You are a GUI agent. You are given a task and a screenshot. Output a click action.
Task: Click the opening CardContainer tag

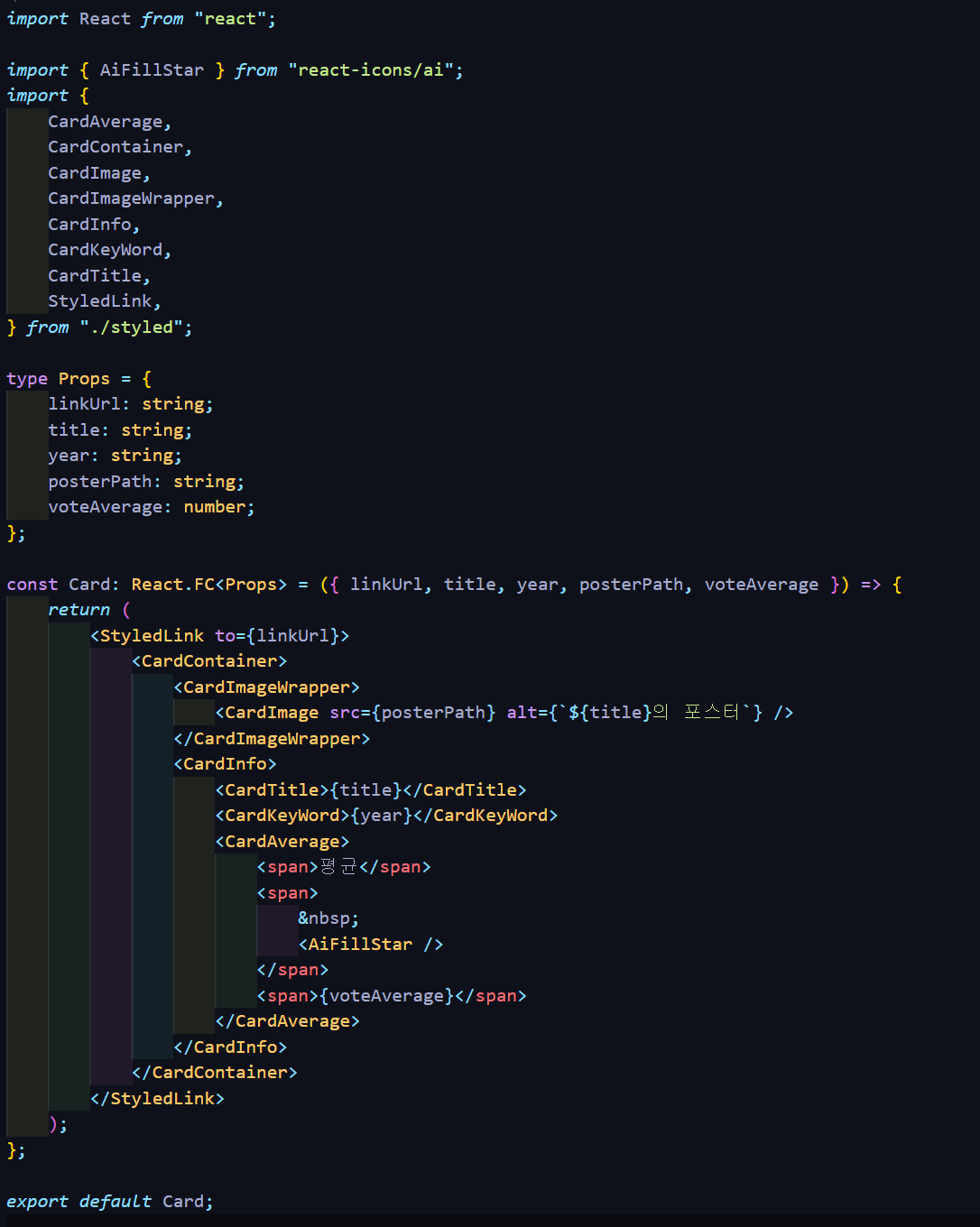tap(209, 661)
